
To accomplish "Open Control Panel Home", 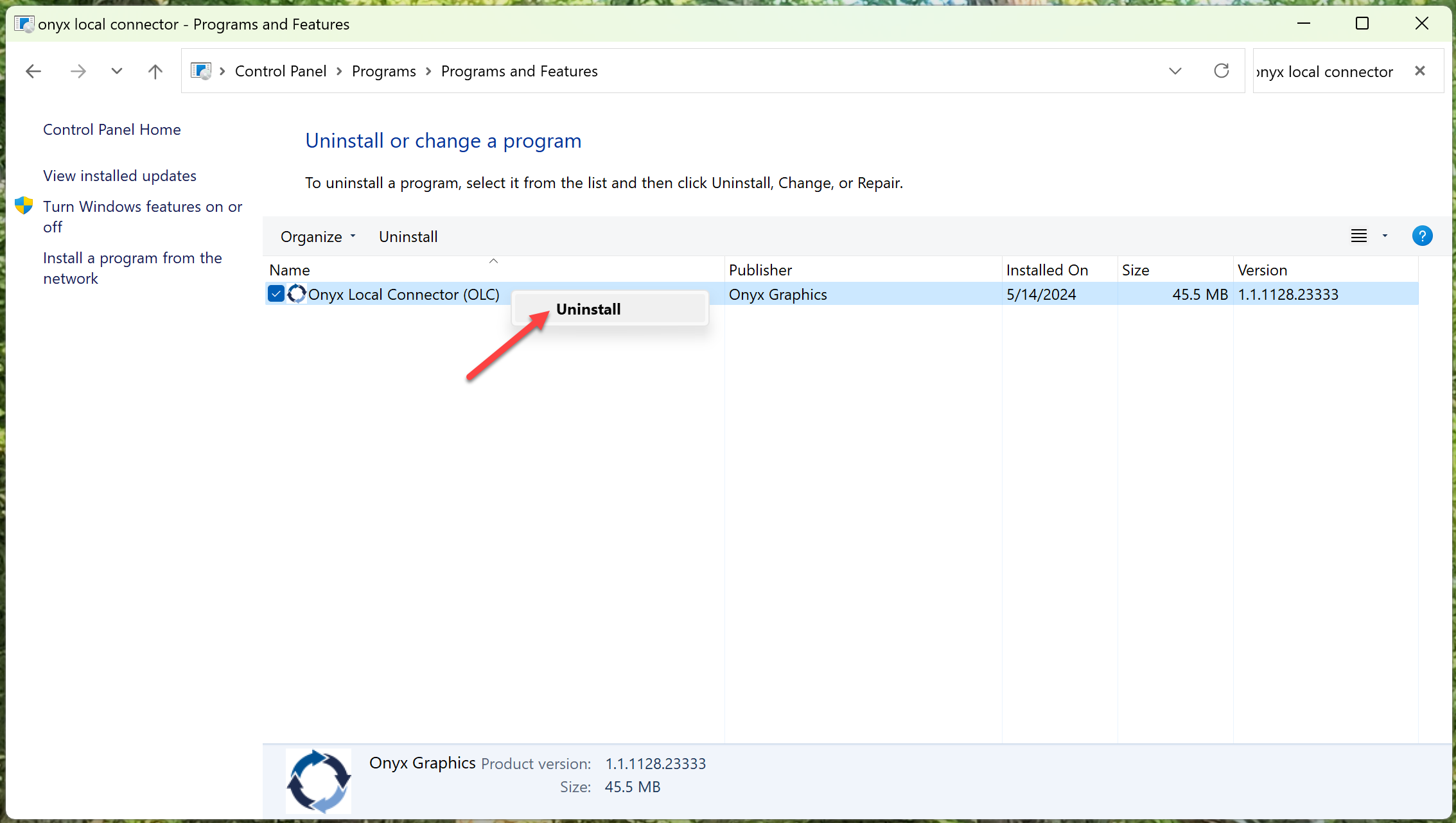I will pyautogui.click(x=112, y=130).
